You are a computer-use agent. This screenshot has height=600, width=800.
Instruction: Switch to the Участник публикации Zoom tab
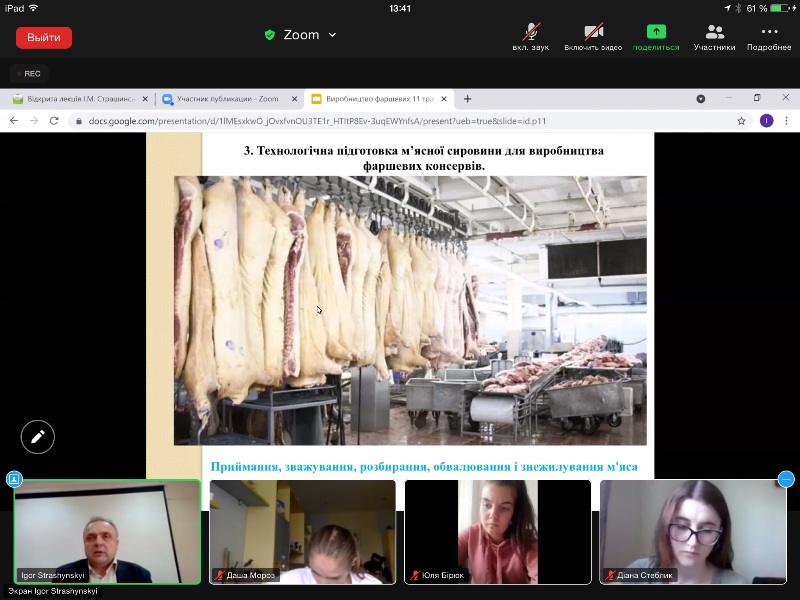[x=229, y=99]
